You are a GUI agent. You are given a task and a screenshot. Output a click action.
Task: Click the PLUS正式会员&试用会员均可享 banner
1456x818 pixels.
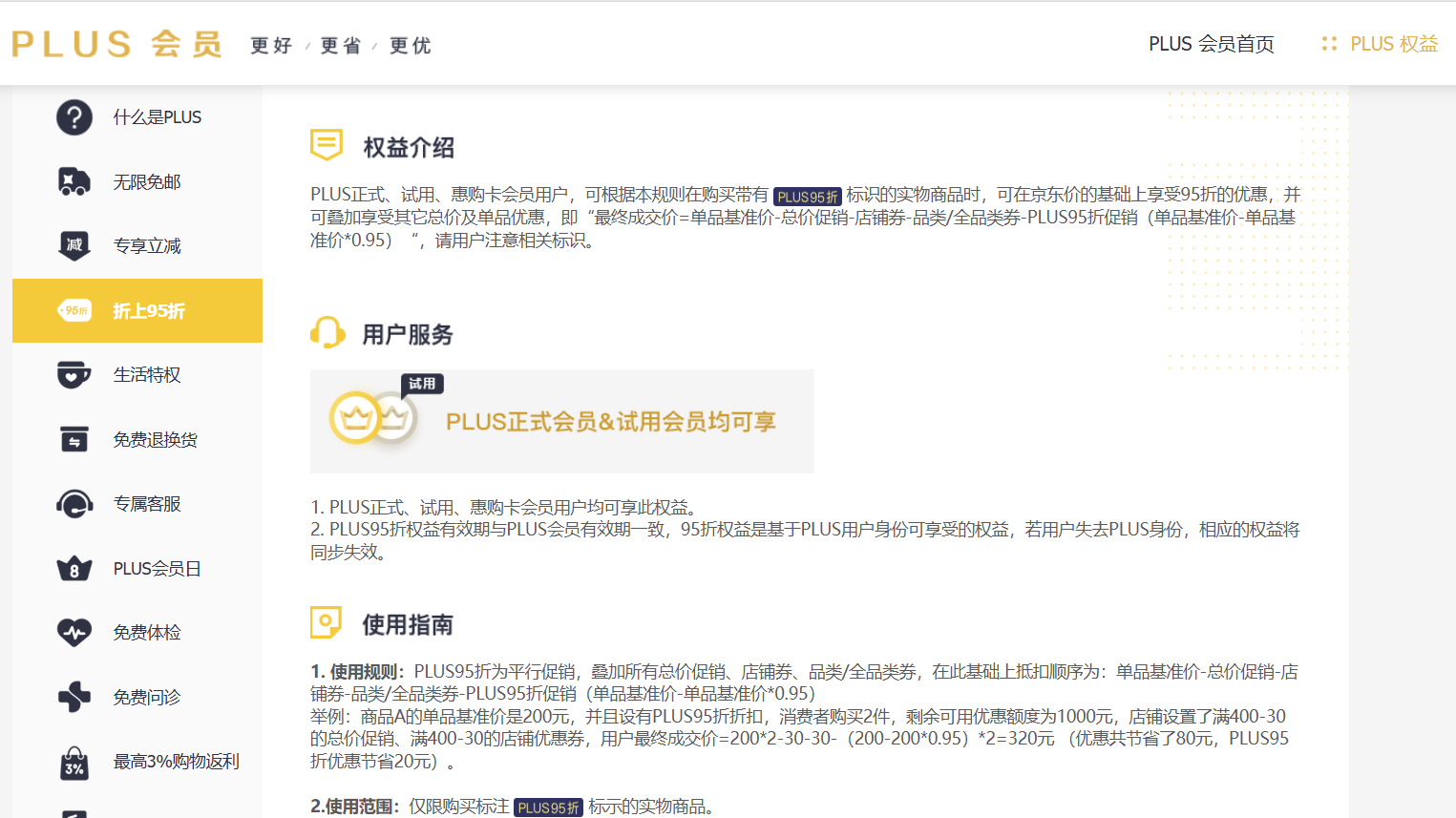562,421
